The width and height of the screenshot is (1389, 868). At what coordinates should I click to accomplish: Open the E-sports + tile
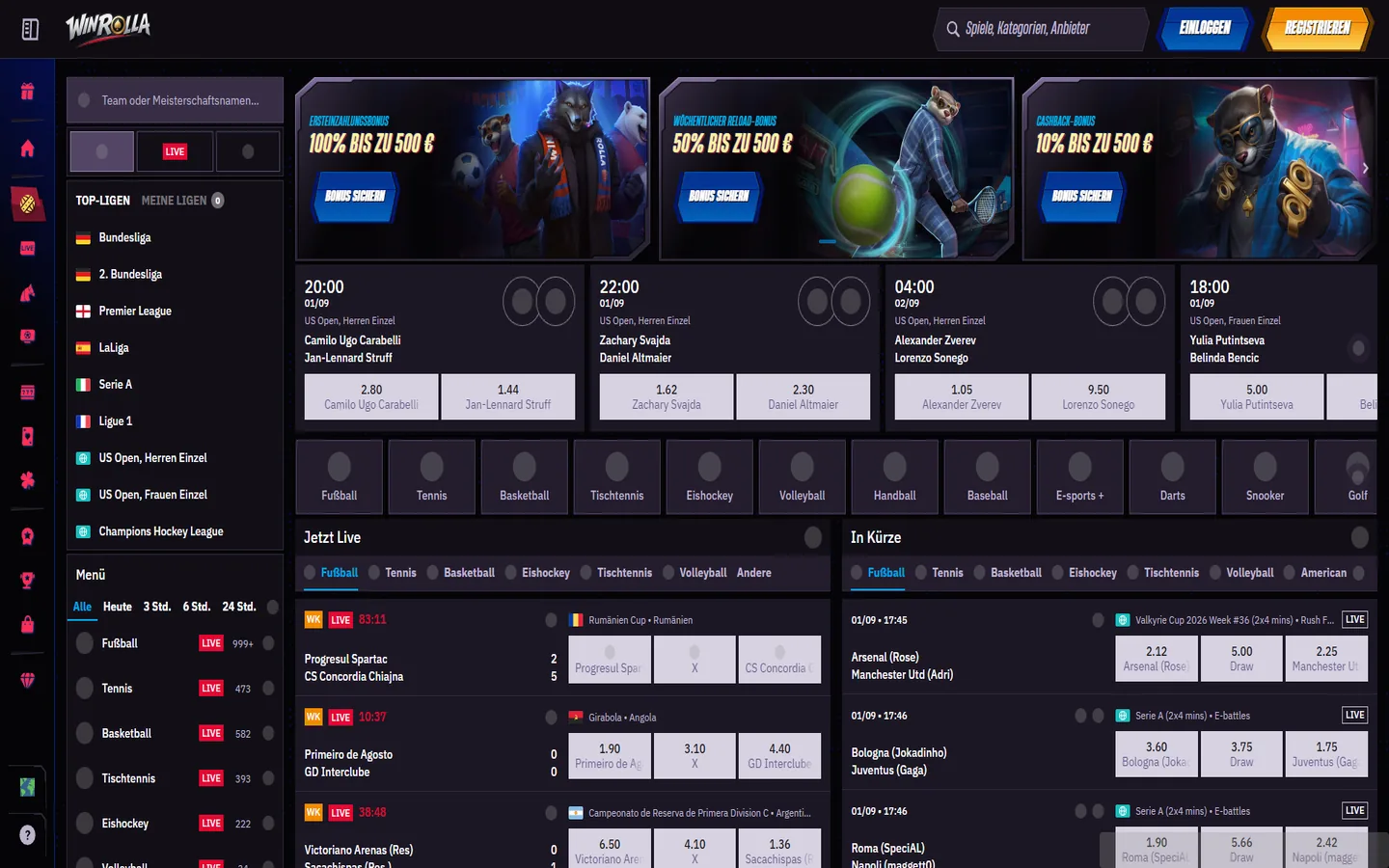[1079, 475]
